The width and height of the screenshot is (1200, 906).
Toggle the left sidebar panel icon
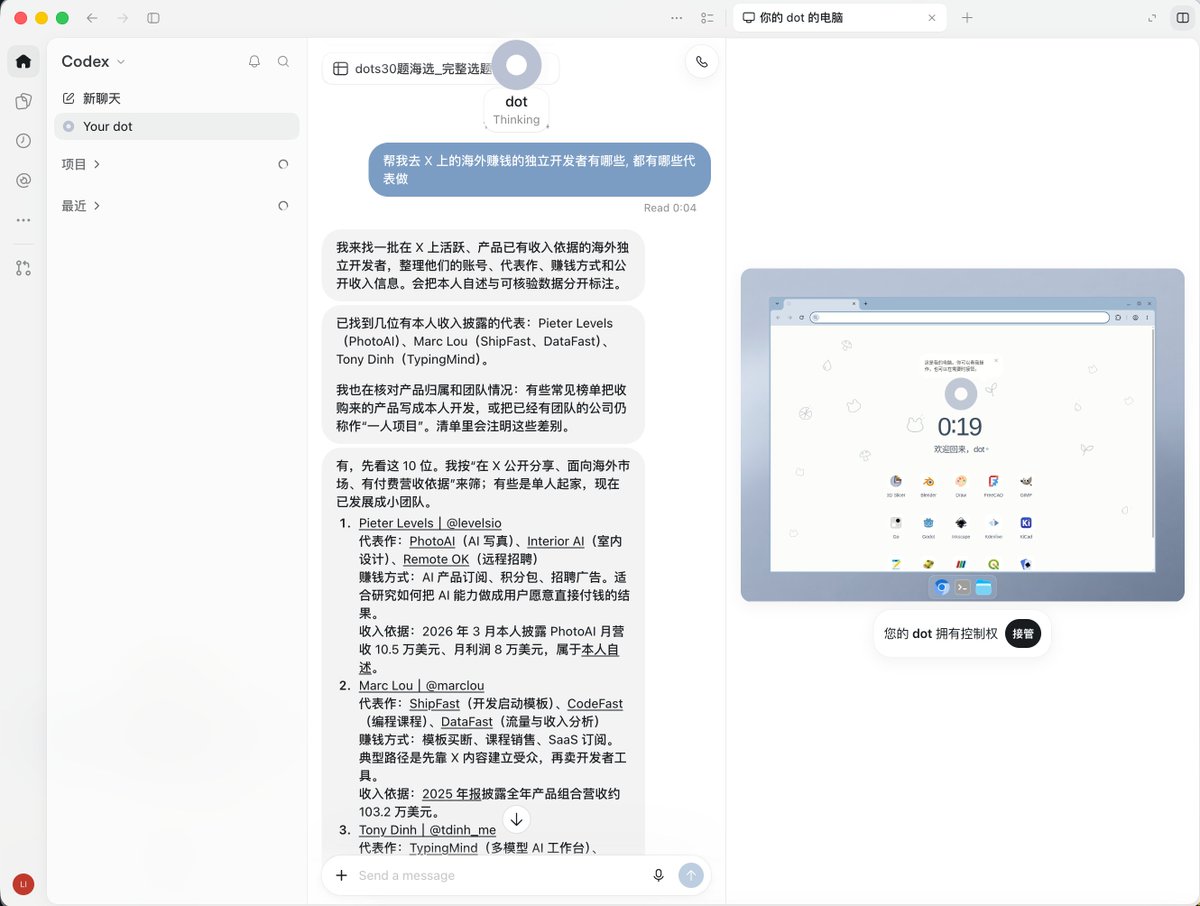click(153, 18)
